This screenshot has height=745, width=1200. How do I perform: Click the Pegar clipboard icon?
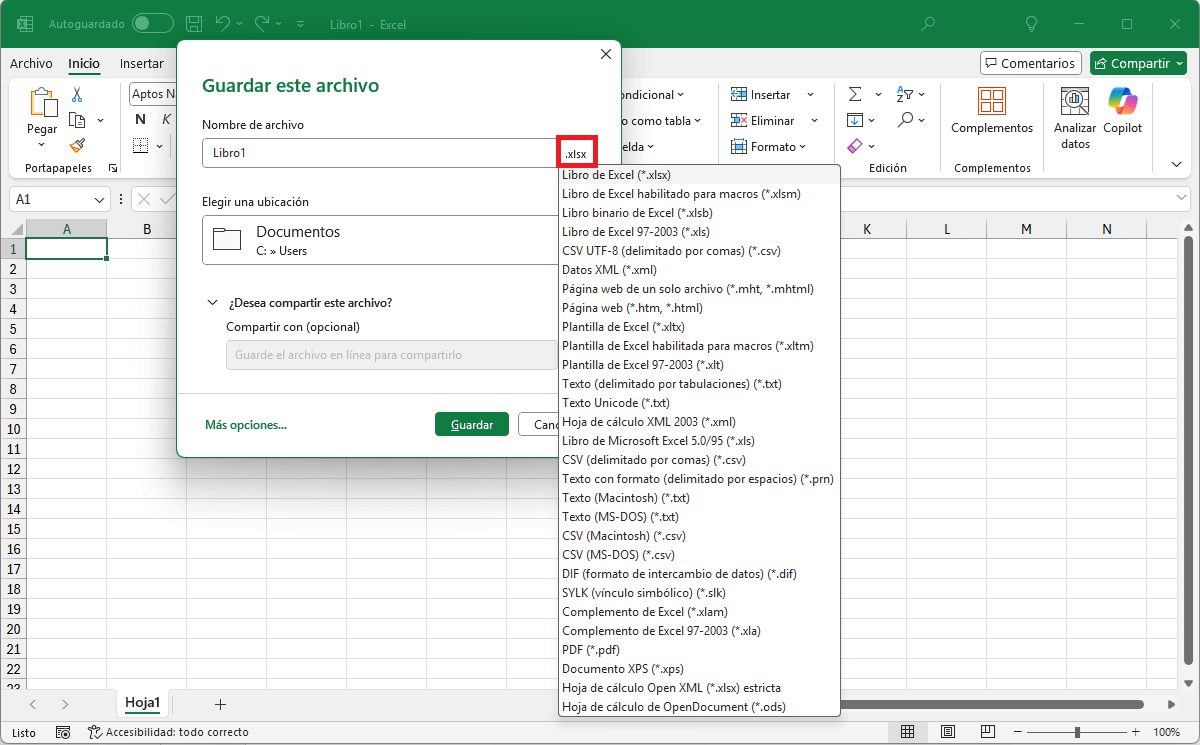(42, 103)
